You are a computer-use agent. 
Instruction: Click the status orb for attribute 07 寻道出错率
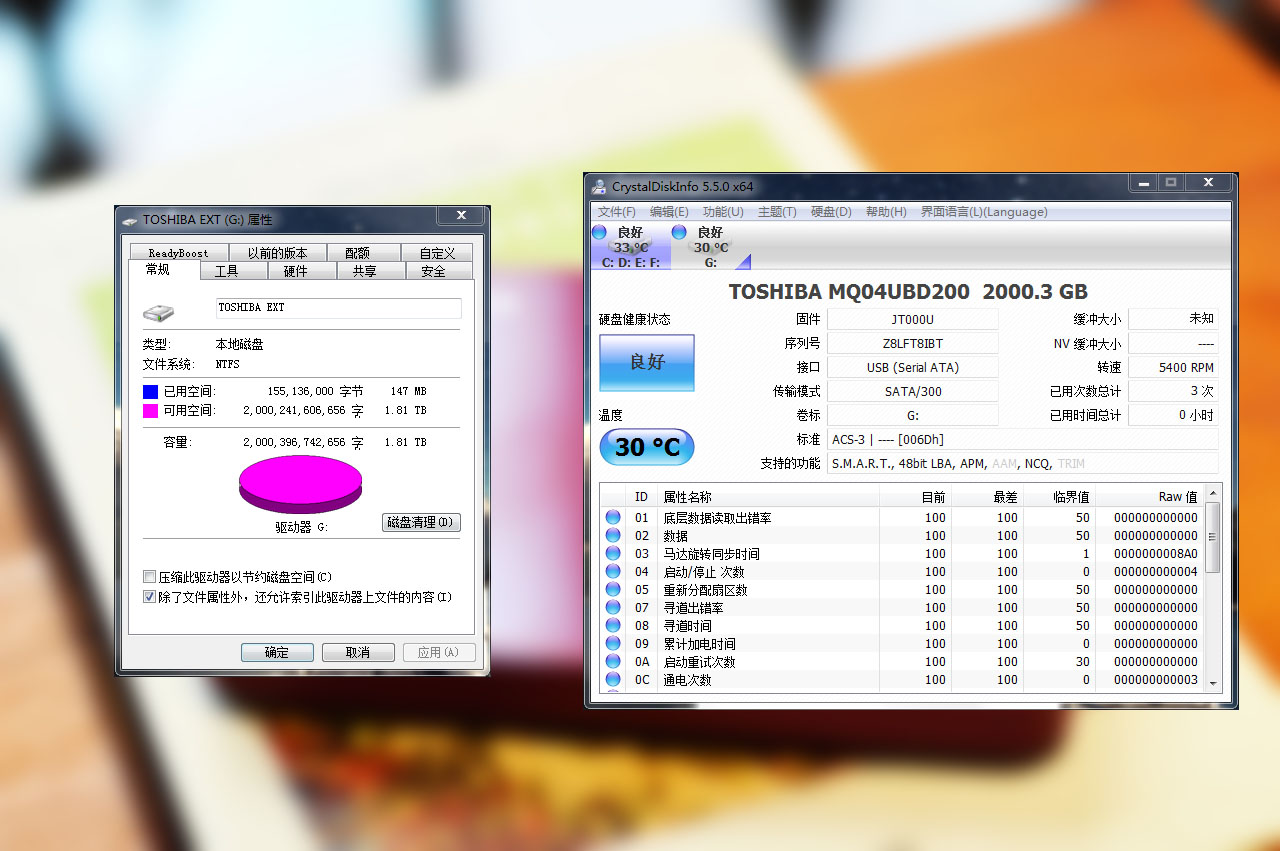[x=613, y=607]
